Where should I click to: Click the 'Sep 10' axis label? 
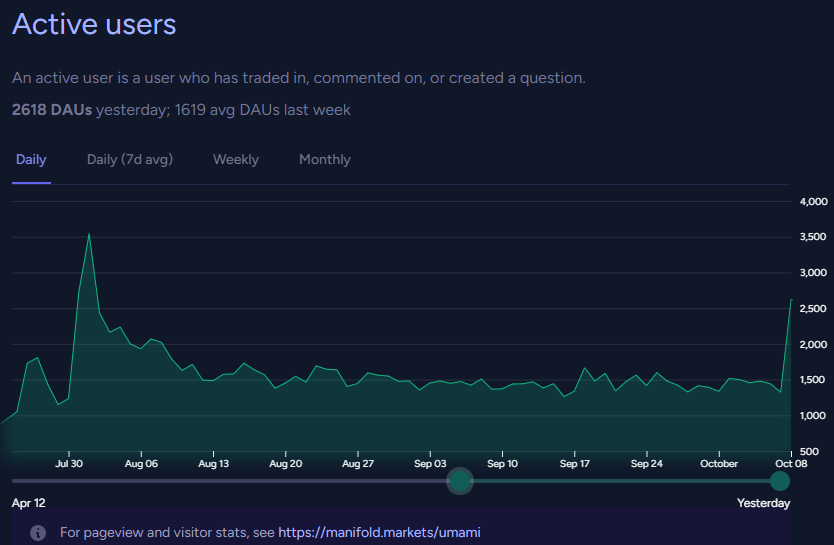tap(503, 464)
